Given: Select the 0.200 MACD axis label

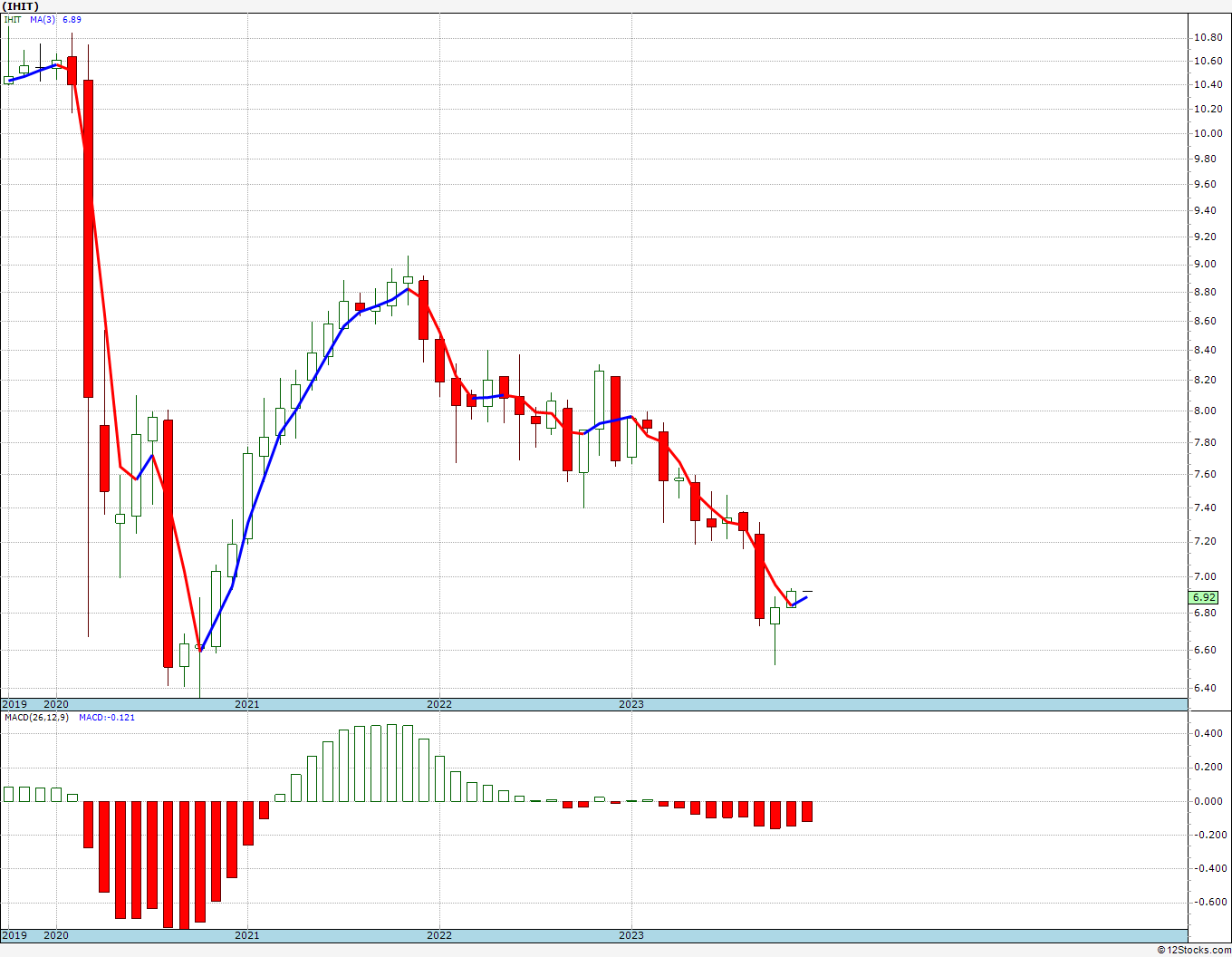Looking at the screenshot, I should click(1208, 767).
